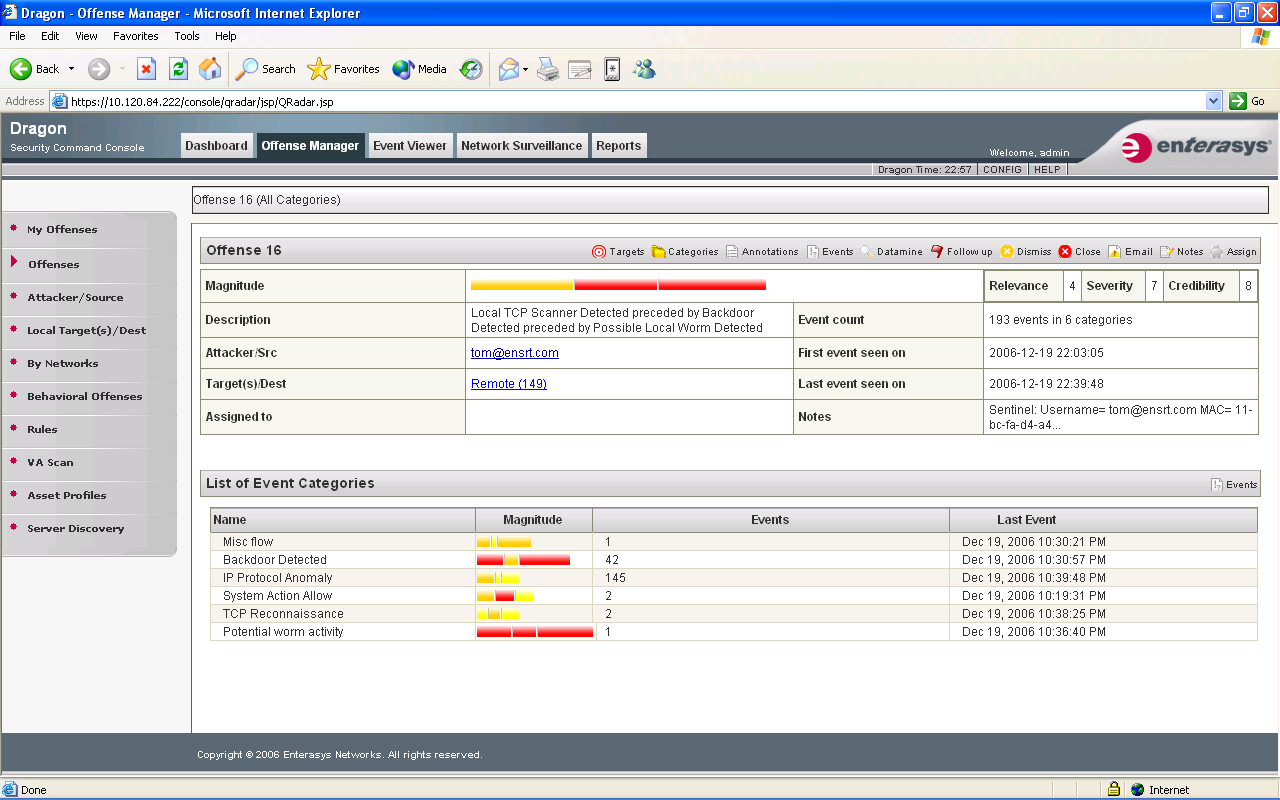Expand the Back button history dropdown
The image size is (1280, 800).
click(x=70, y=69)
